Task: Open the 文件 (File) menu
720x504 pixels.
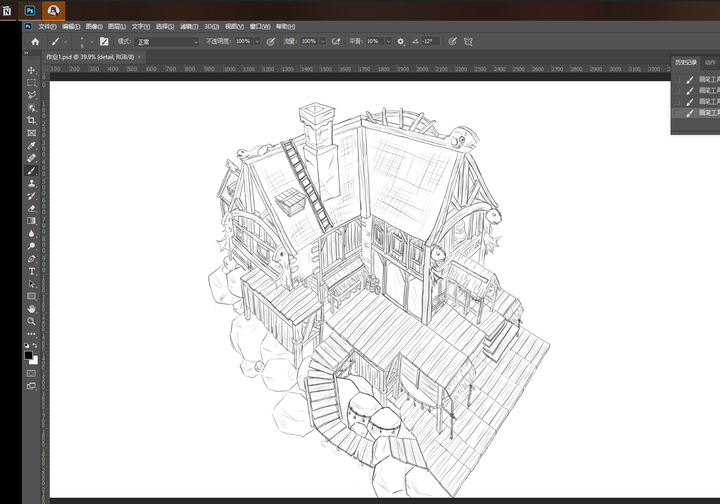Action: (x=47, y=26)
